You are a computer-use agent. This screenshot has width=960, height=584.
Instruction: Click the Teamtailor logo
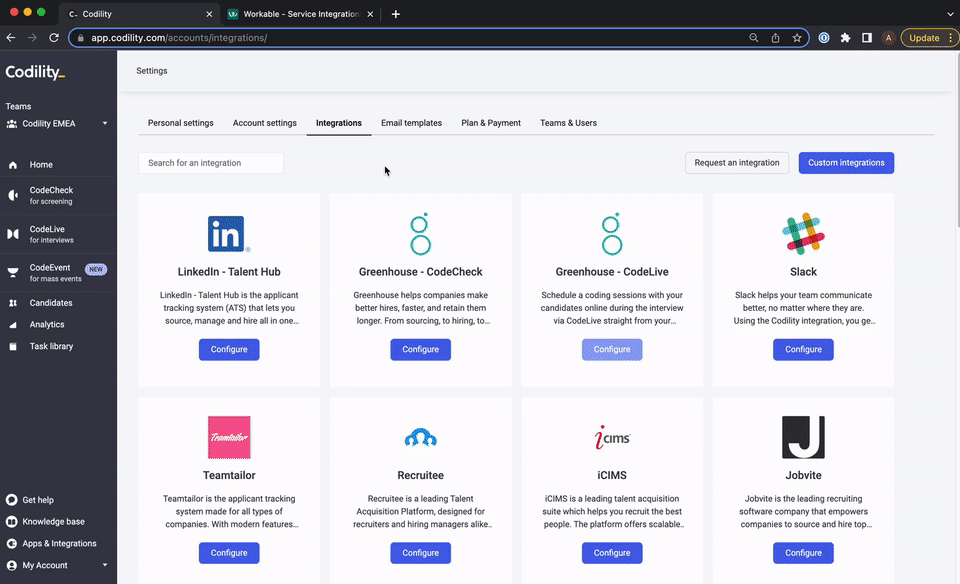pyautogui.click(x=229, y=437)
